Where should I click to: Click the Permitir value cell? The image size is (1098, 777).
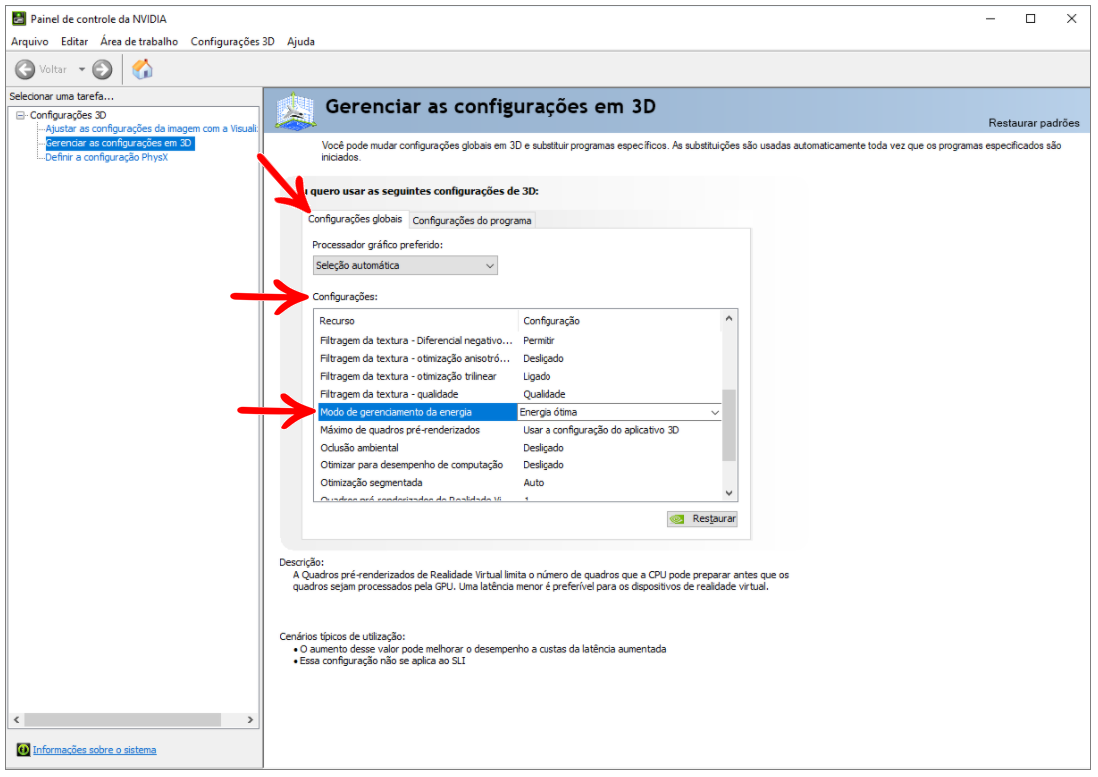[x=538, y=341]
